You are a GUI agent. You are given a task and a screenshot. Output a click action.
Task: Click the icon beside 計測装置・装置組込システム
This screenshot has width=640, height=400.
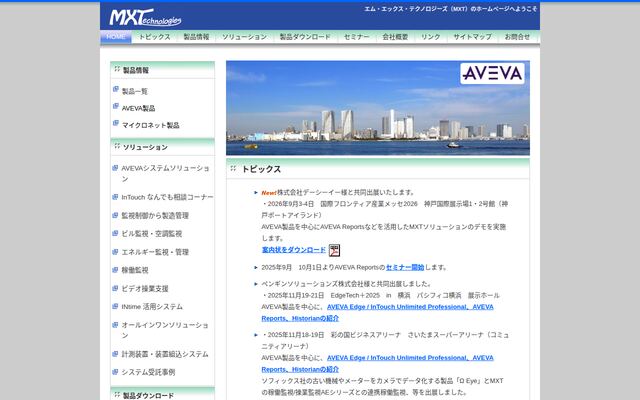[x=115, y=353]
